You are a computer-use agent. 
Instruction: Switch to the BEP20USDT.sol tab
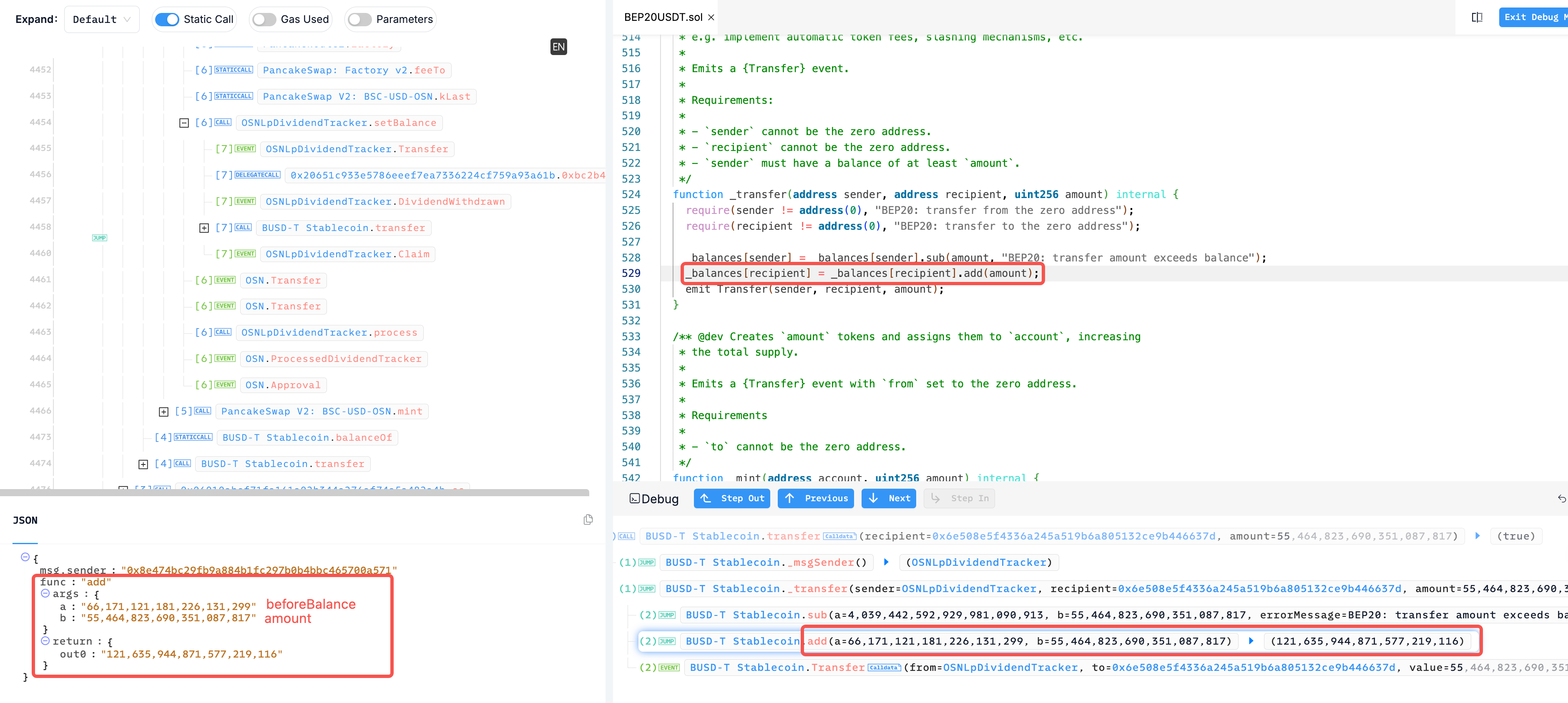click(663, 17)
